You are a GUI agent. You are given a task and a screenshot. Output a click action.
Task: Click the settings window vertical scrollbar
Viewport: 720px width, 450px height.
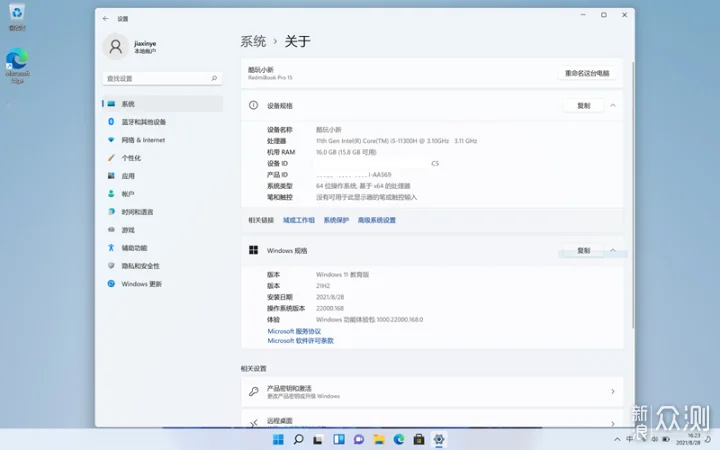coord(633,195)
